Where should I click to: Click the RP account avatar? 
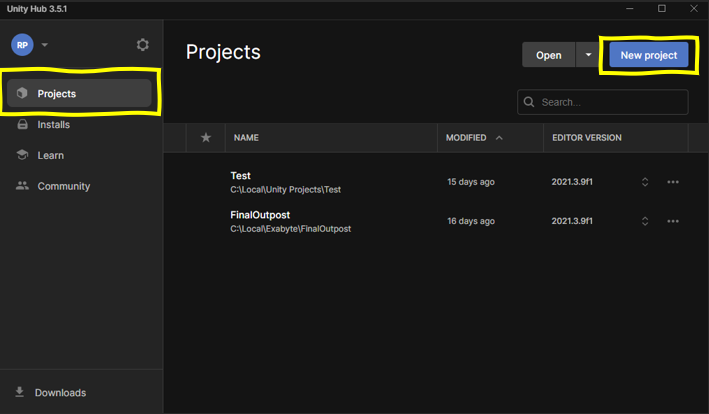pos(22,45)
